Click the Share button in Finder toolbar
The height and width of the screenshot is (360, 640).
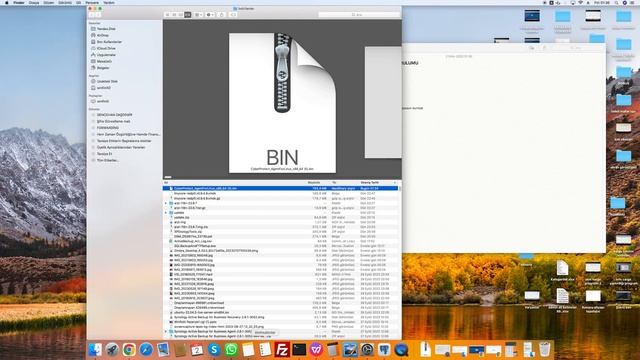pos(222,15)
